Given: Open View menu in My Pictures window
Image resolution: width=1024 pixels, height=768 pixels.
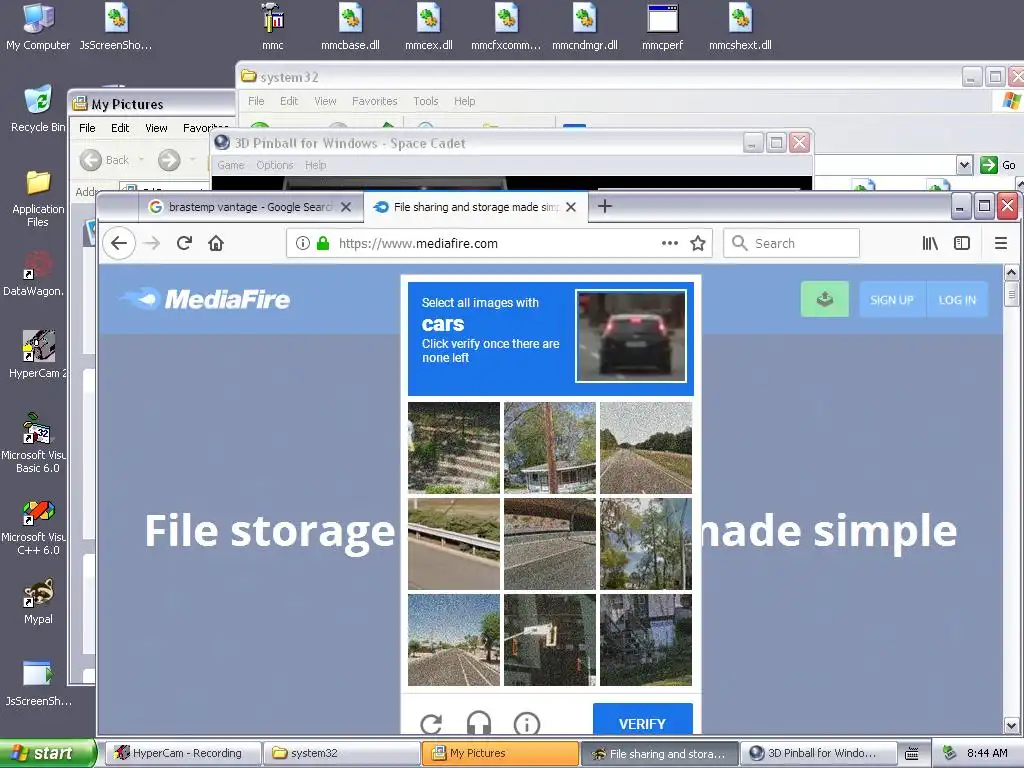Looking at the screenshot, I should 156,128.
